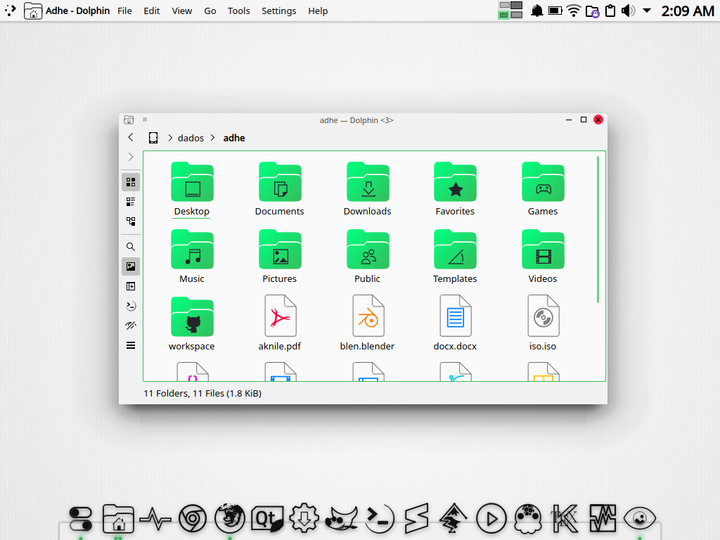Screen dimensions: 720x540
Task: Open the Help menu
Action: pos(318,11)
